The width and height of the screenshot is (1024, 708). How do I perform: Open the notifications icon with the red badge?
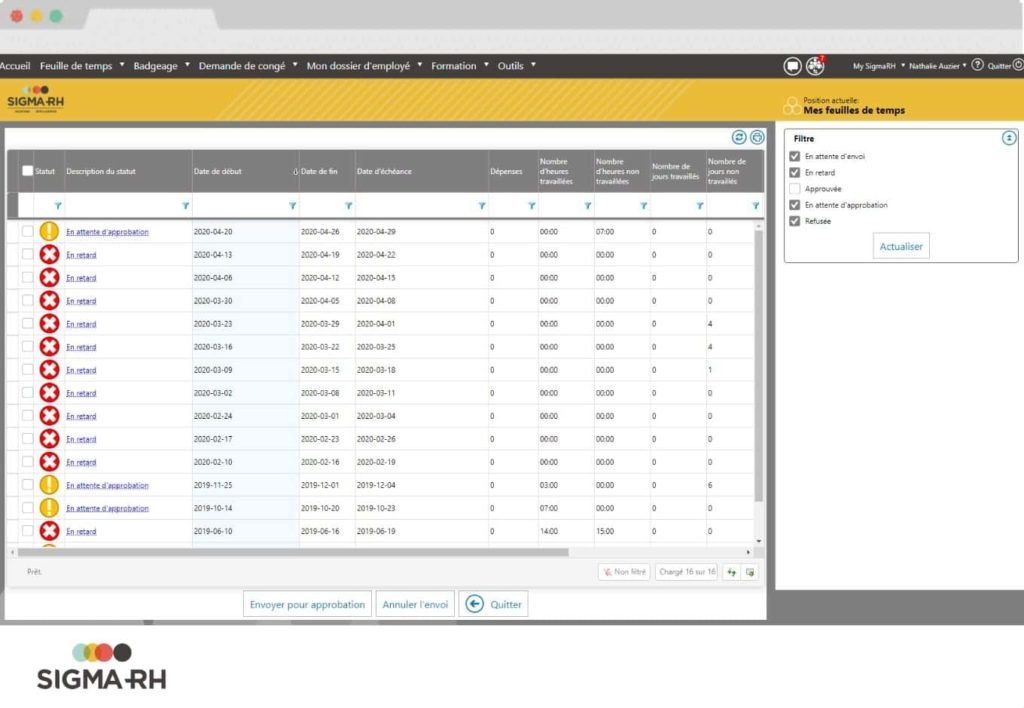click(816, 66)
